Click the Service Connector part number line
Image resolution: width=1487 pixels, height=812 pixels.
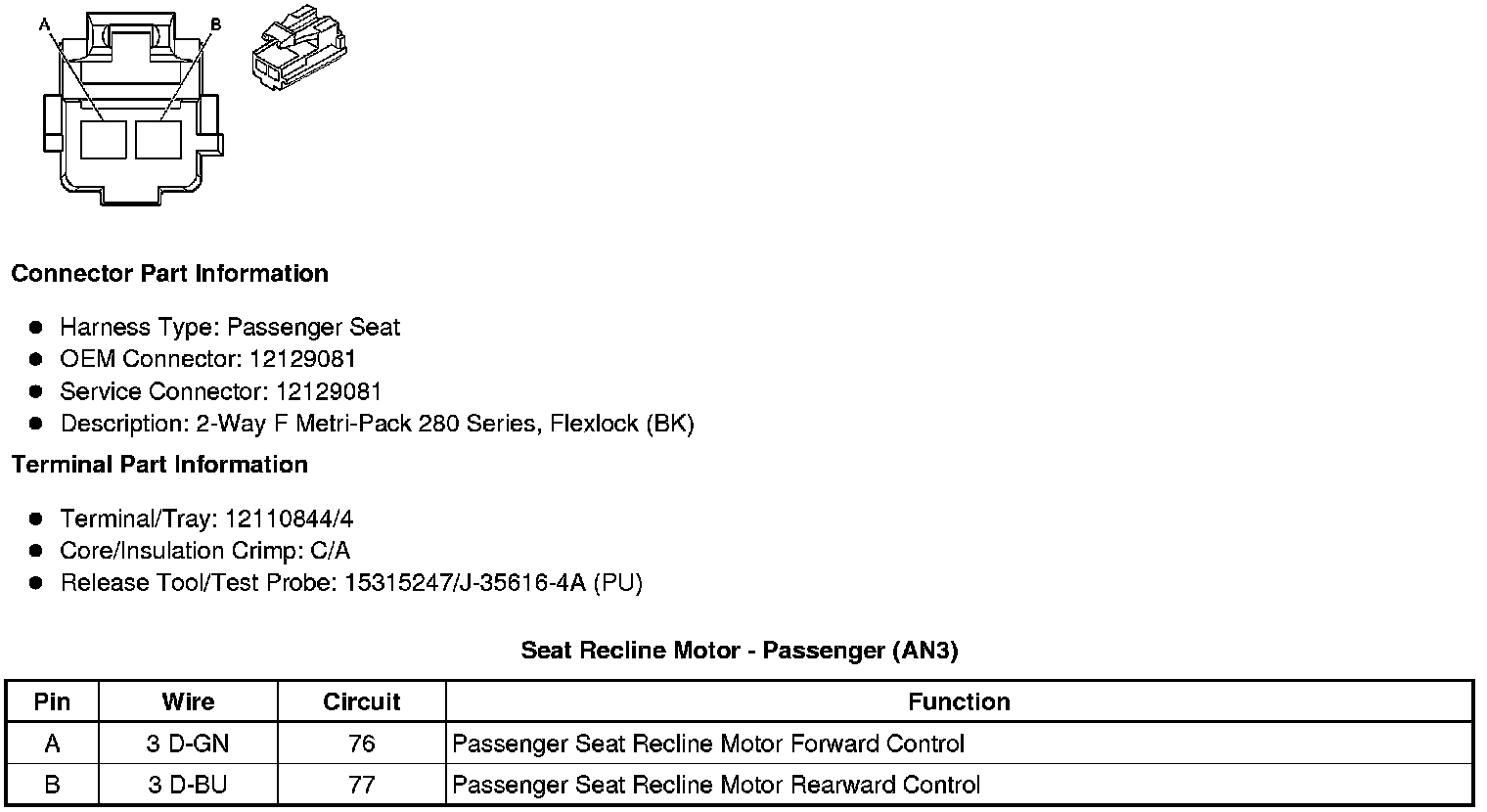(x=221, y=391)
